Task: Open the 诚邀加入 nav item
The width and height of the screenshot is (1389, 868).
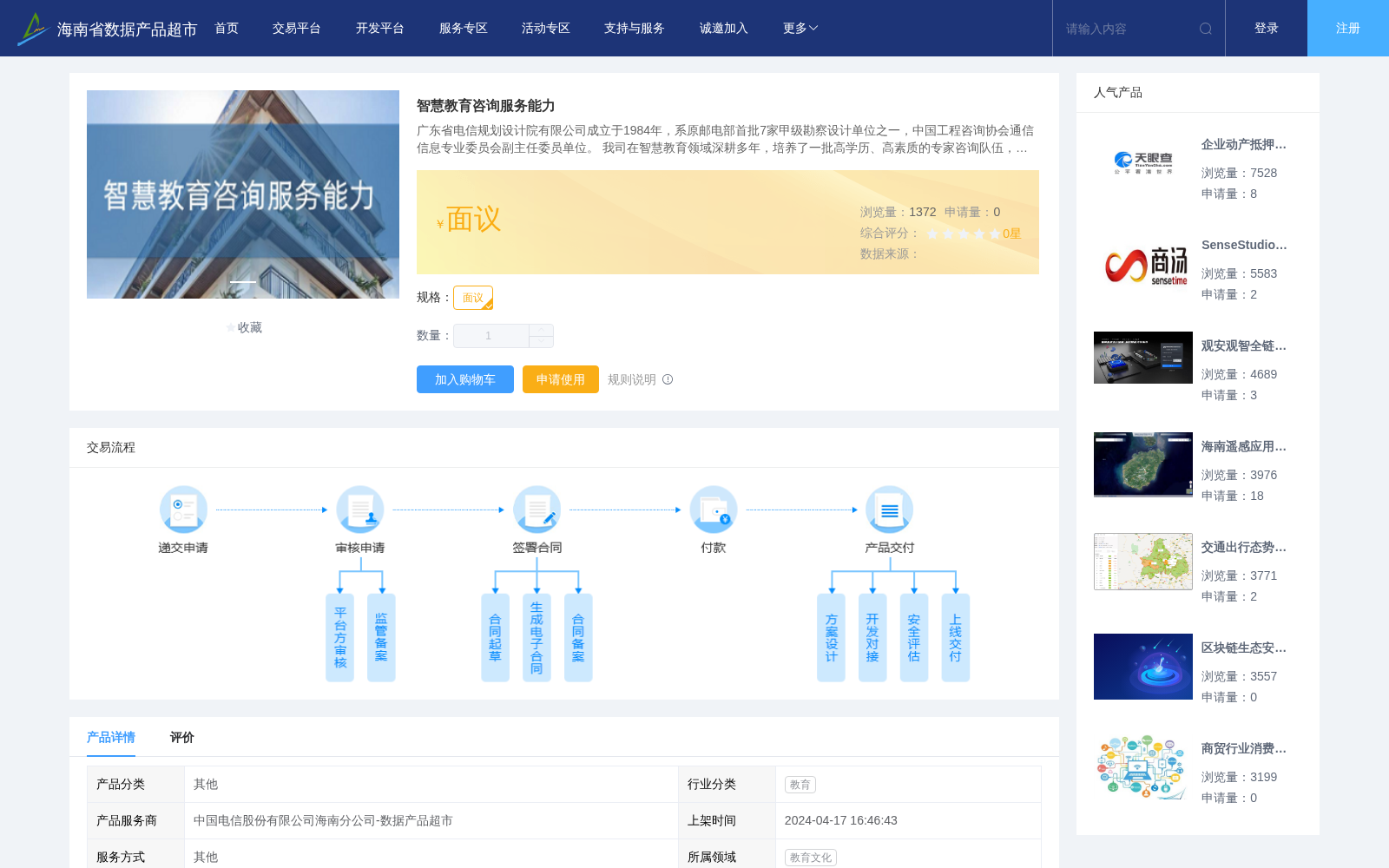Action: pyautogui.click(x=724, y=29)
